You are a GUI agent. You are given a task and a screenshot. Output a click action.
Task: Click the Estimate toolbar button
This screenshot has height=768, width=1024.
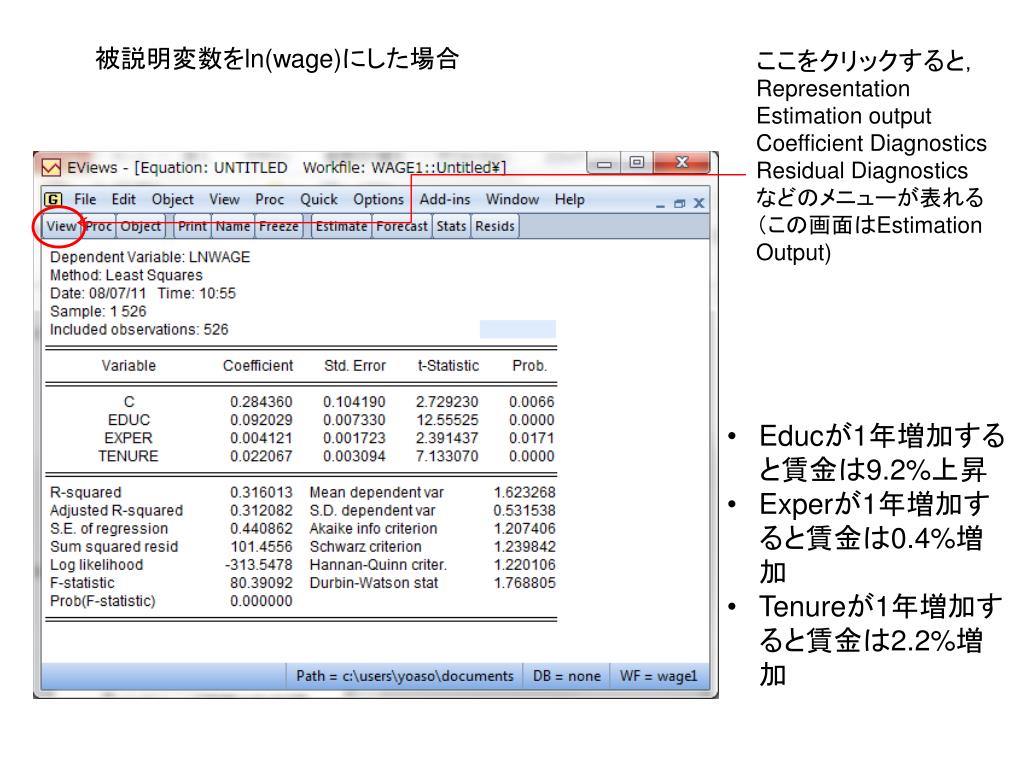(342, 227)
